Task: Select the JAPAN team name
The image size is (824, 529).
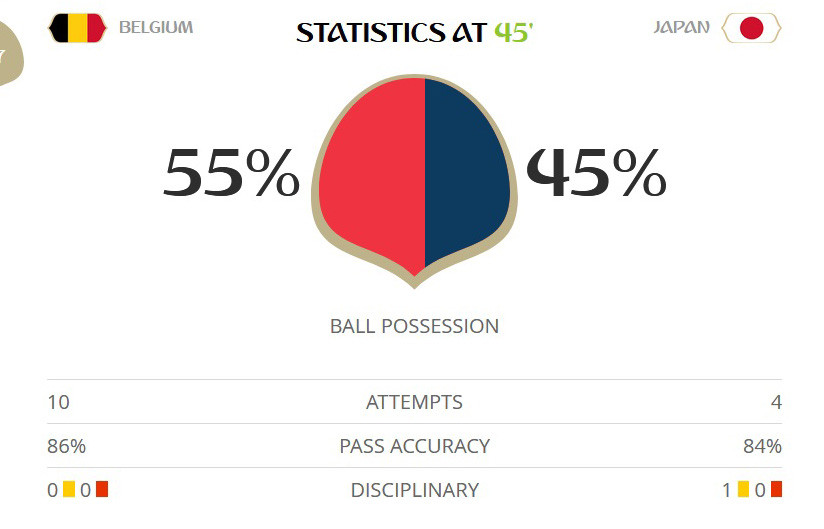Action: click(681, 28)
